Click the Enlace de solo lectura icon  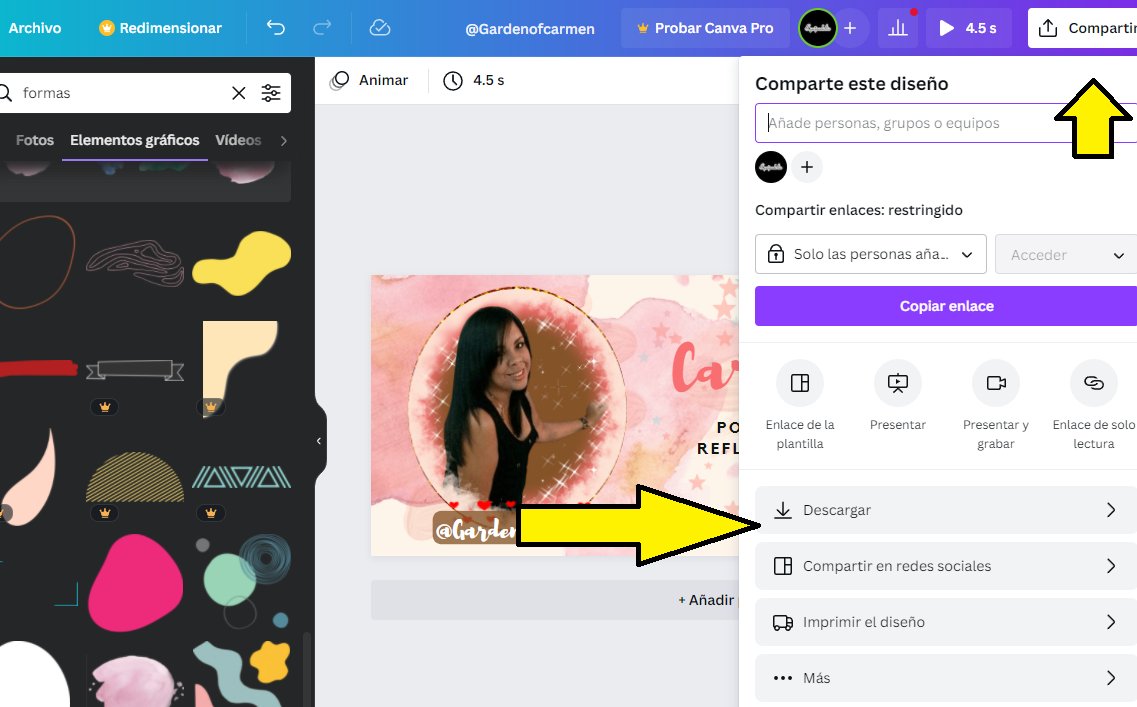1093,383
